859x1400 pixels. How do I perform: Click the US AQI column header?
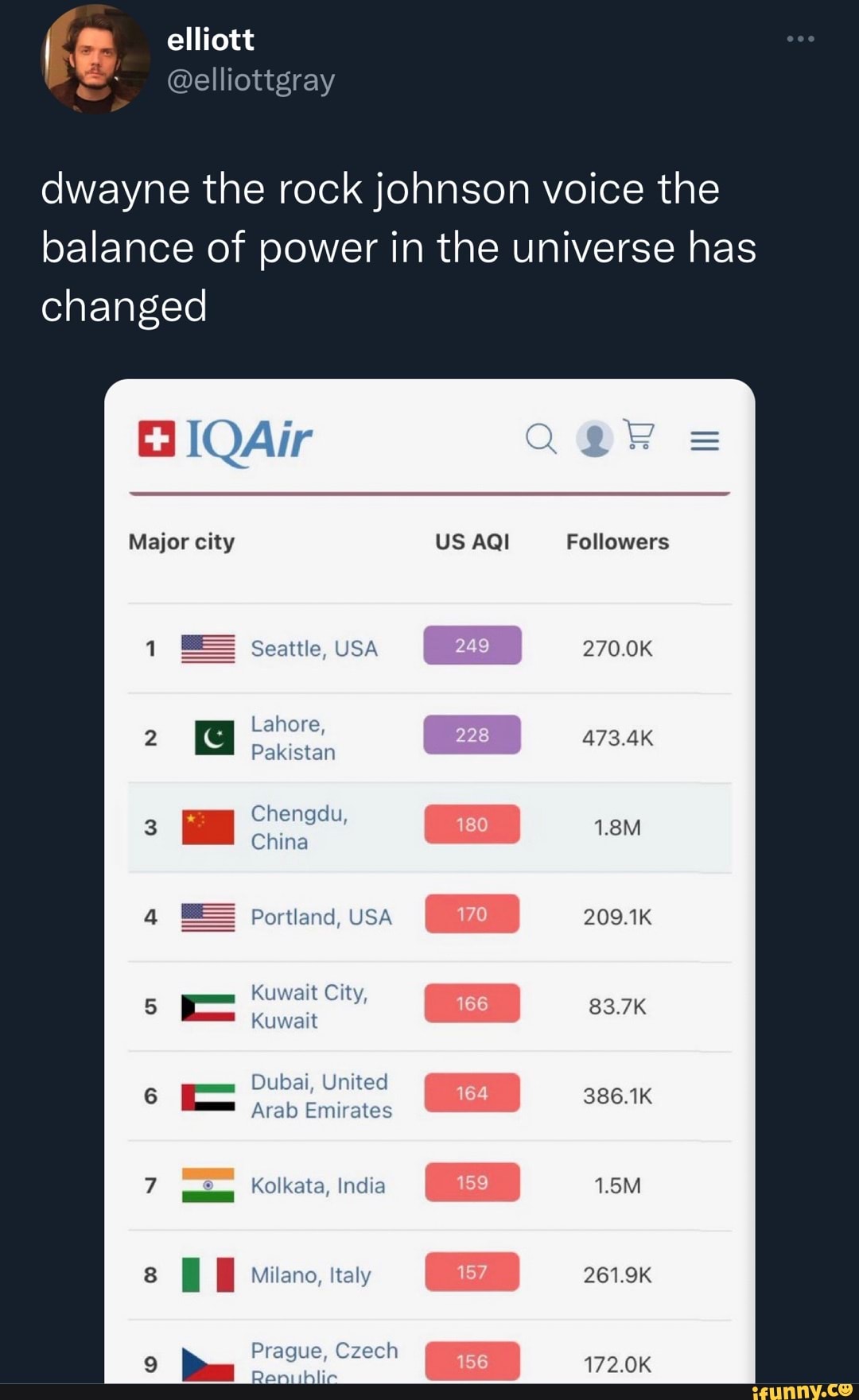click(472, 542)
